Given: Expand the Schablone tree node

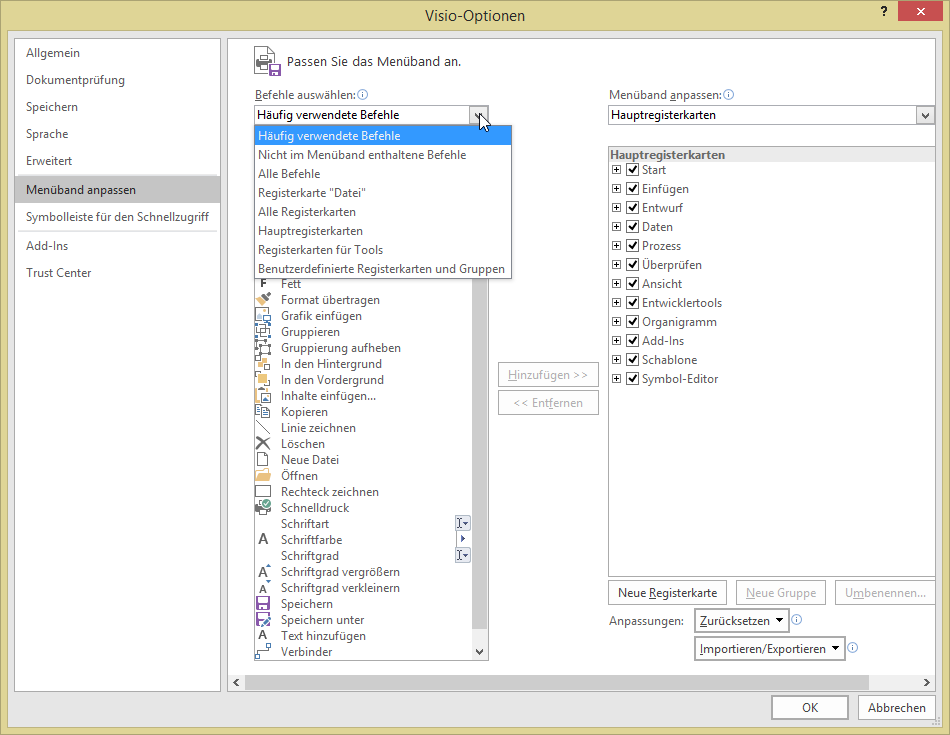Looking at the screenshot, I should pyautogui.click(x=616, y=359).
